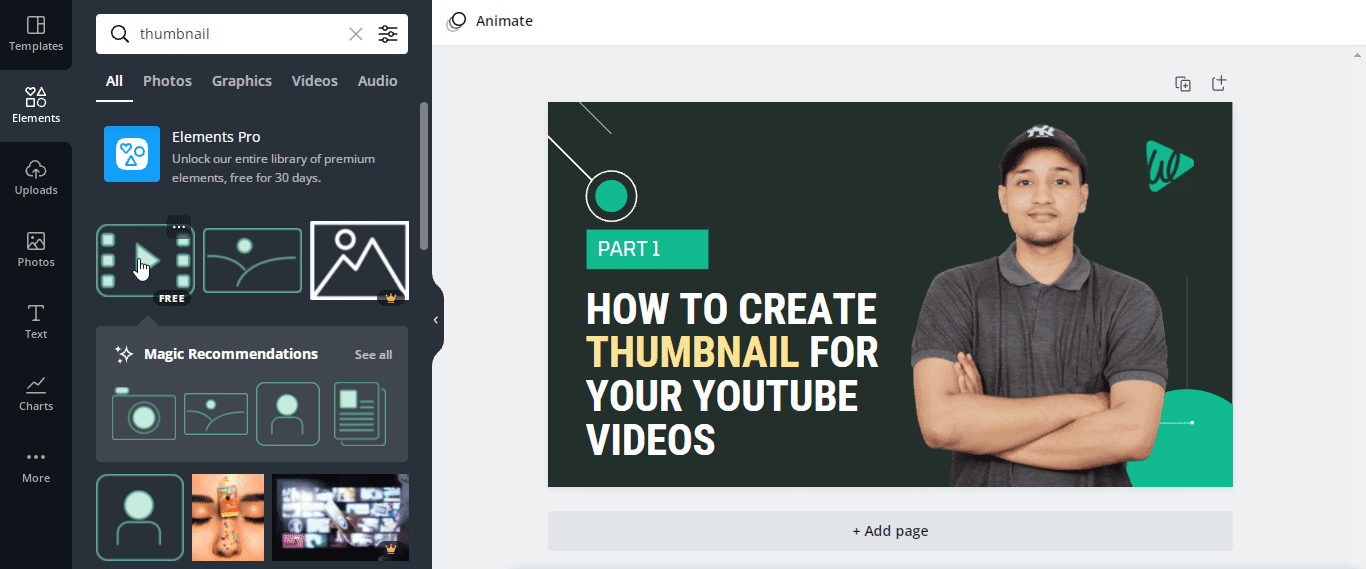Image resolution: width=1366 pixels, height=569 pixels.
Task: Open the Photos sidebar tab
Action: coord(36,250)
